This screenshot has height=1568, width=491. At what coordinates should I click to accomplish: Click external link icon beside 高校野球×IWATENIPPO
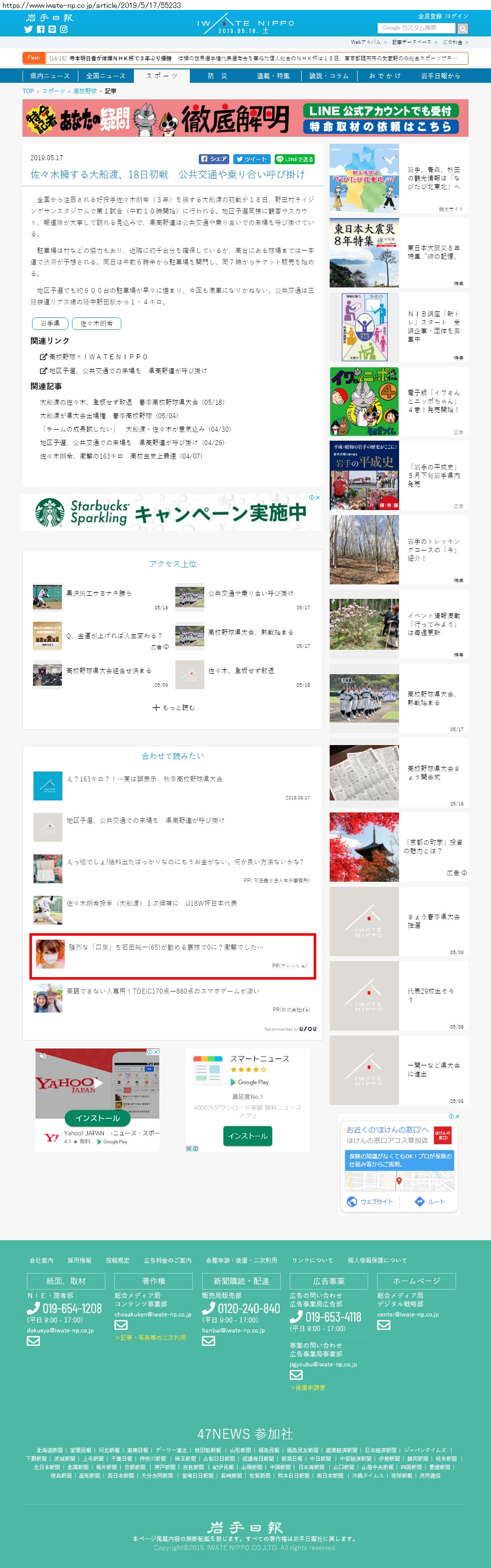coord(43,357)
